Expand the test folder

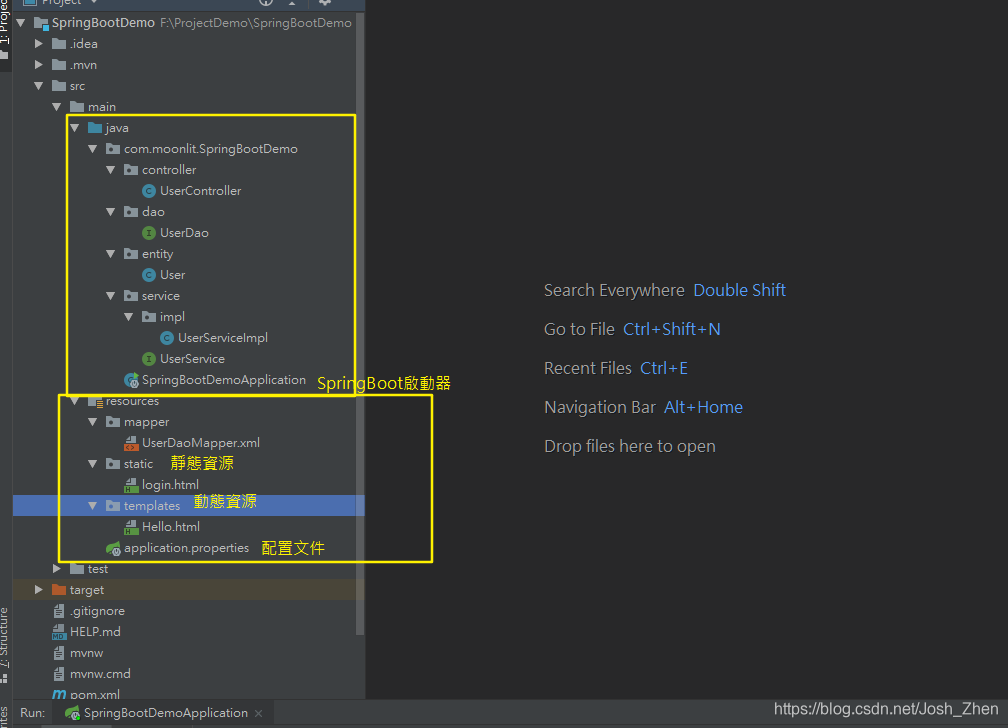pyautogui.click(x=57, y=569)
